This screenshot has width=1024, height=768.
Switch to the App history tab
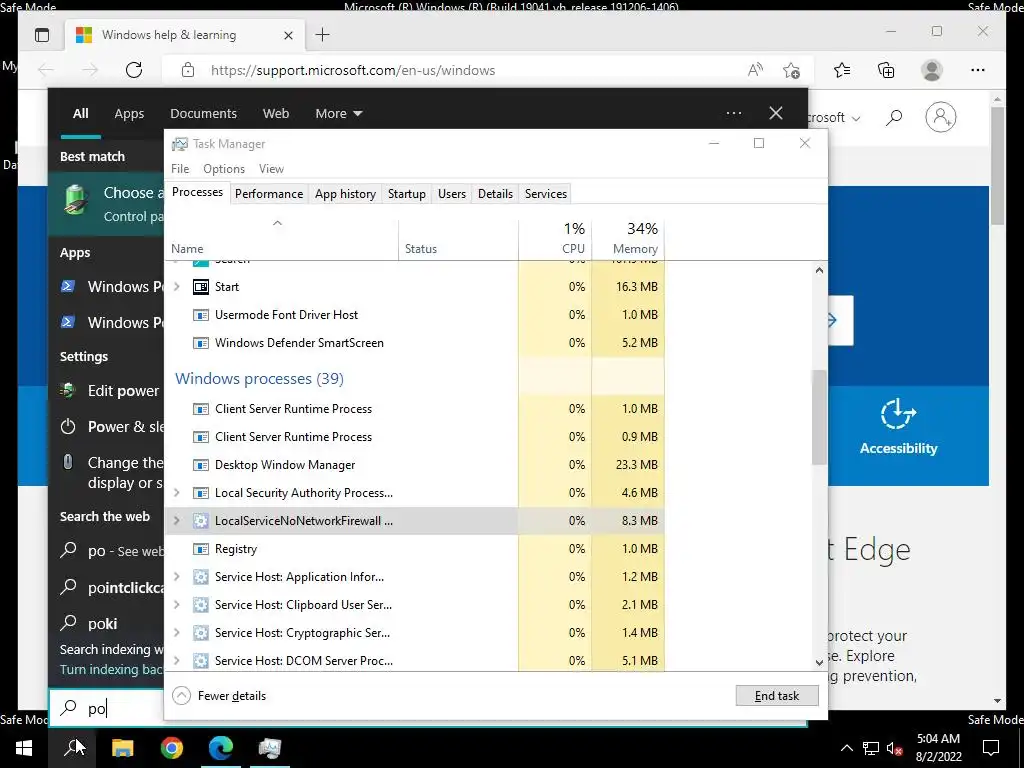click(345, 194)
